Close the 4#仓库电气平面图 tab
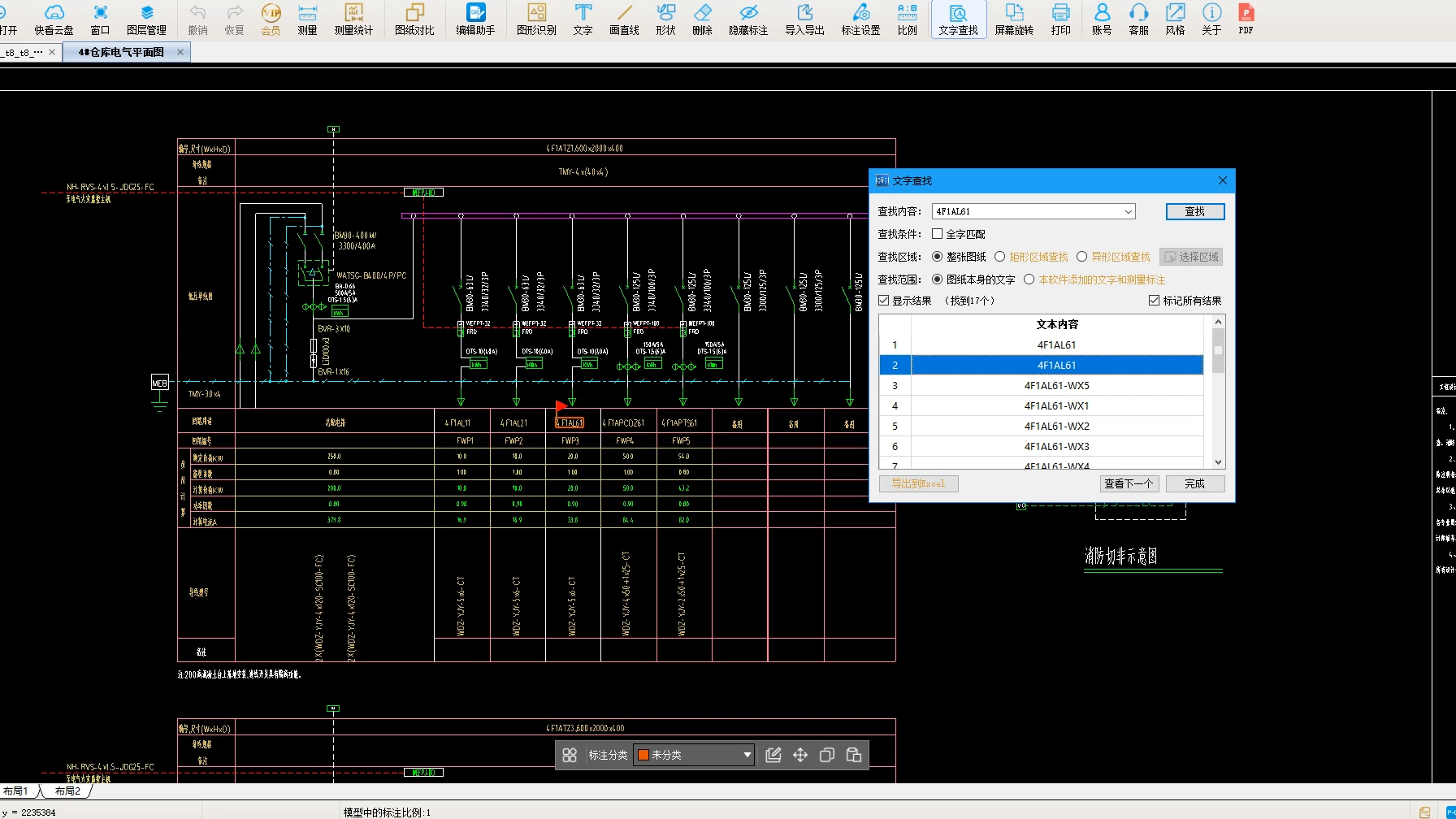The image size is (1456, 819). 180,52
